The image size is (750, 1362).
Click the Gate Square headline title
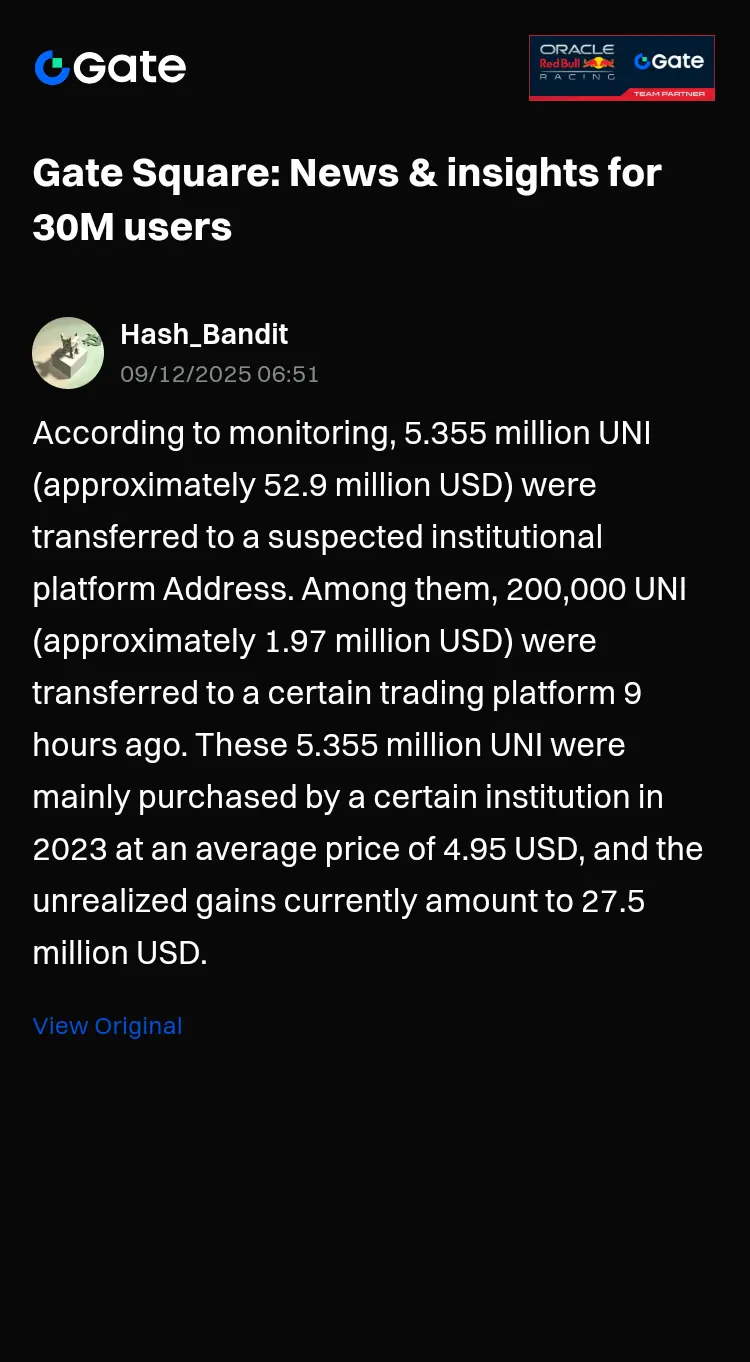[347, 200]
